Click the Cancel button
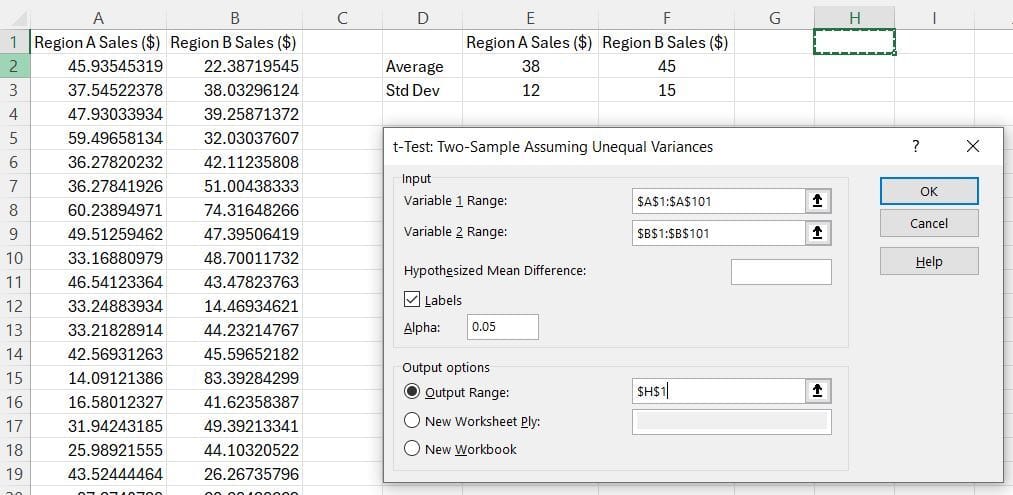Screen dimensions: 1013x495 click(x=928, y=224)
